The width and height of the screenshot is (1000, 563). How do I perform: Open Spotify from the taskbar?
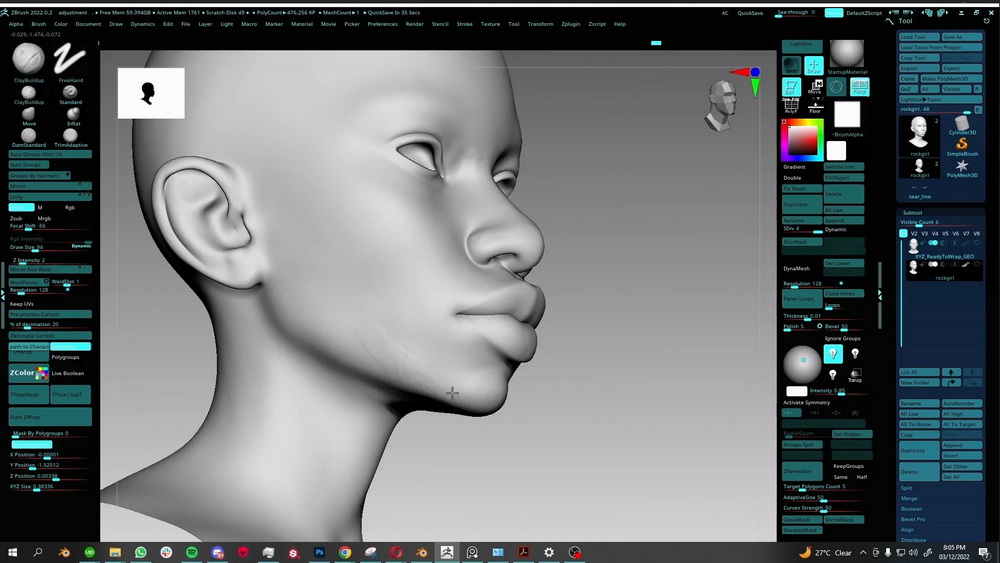point(191,552)
